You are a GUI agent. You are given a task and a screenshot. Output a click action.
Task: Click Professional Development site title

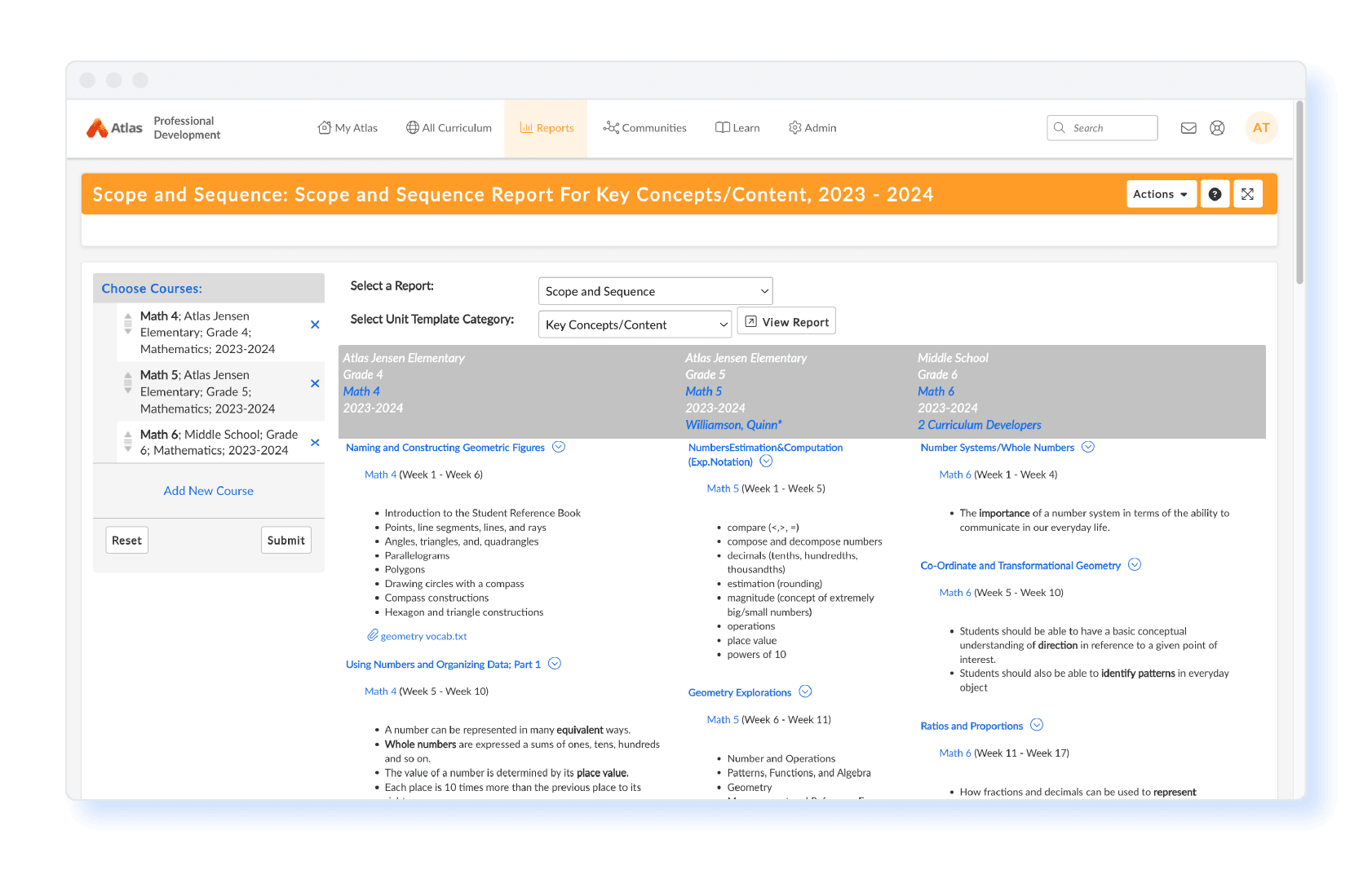coord(187,128)
